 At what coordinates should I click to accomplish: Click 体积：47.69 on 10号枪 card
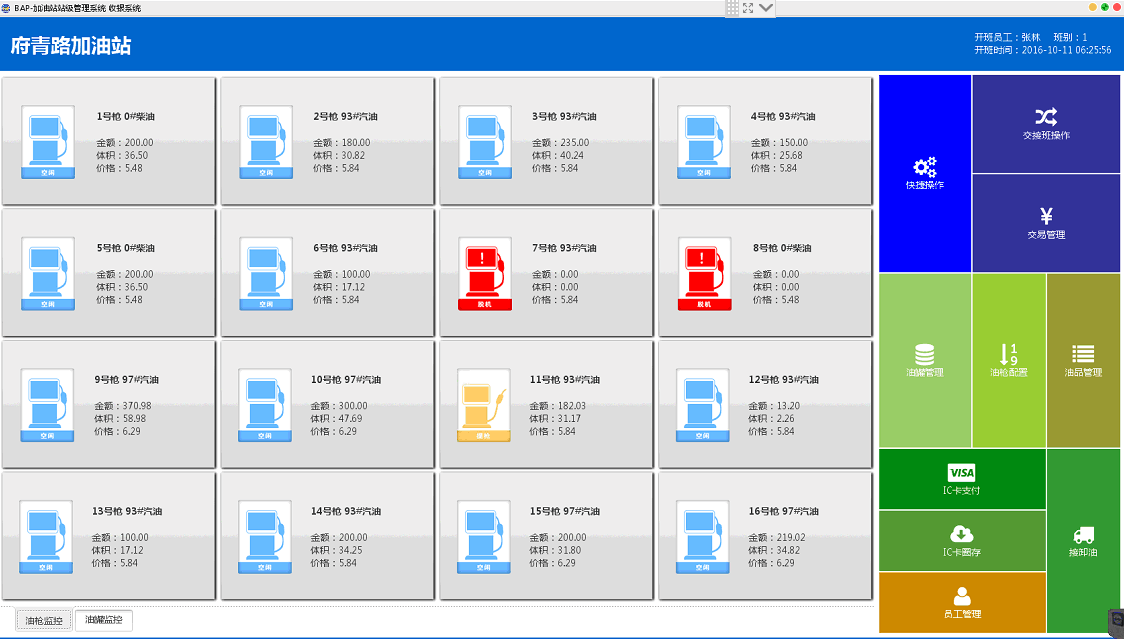coord(336,419)
